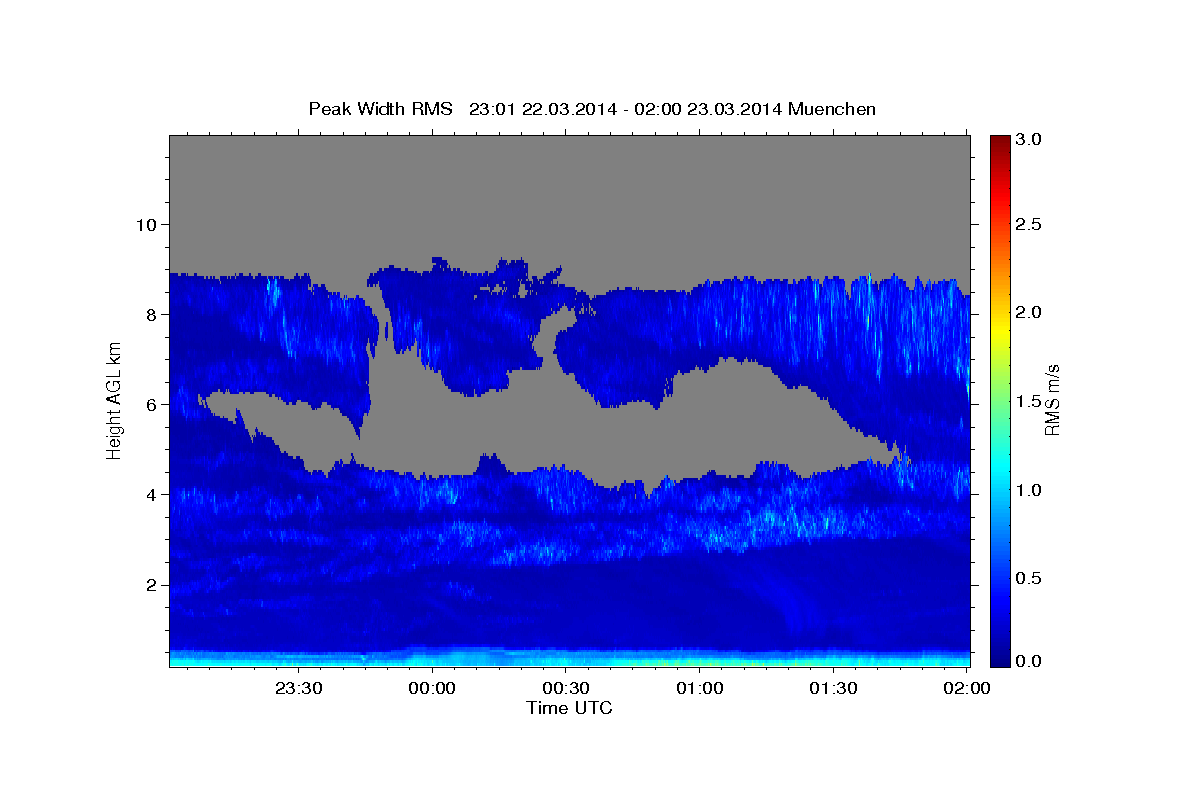The image size is (1200, 800).
Task: Click the colorbar value 3.0
Action: (x=1031, y=139)
